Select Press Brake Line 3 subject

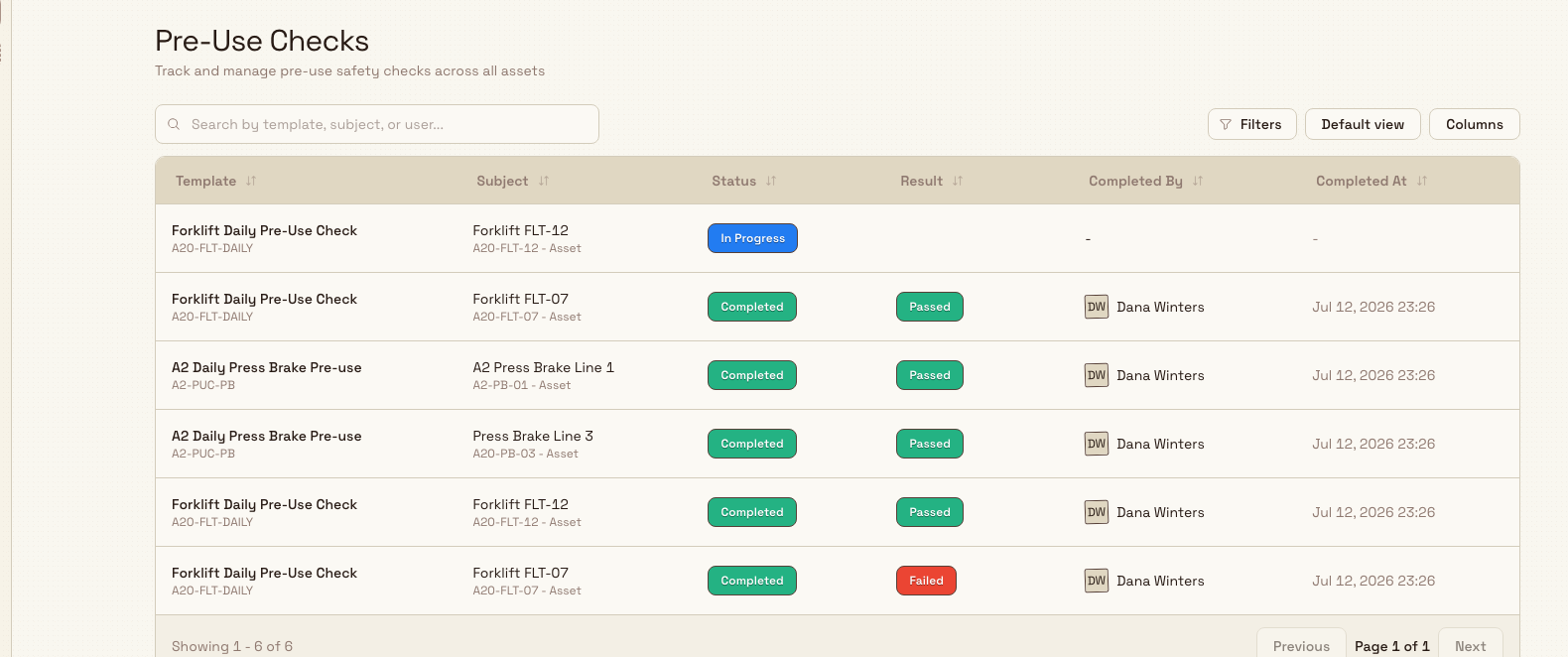point(533,436)
